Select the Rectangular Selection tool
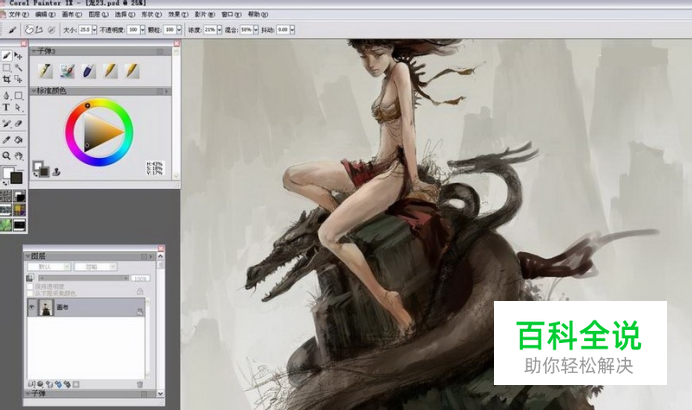This screenshot has height=410, width=692. (6, 68)
